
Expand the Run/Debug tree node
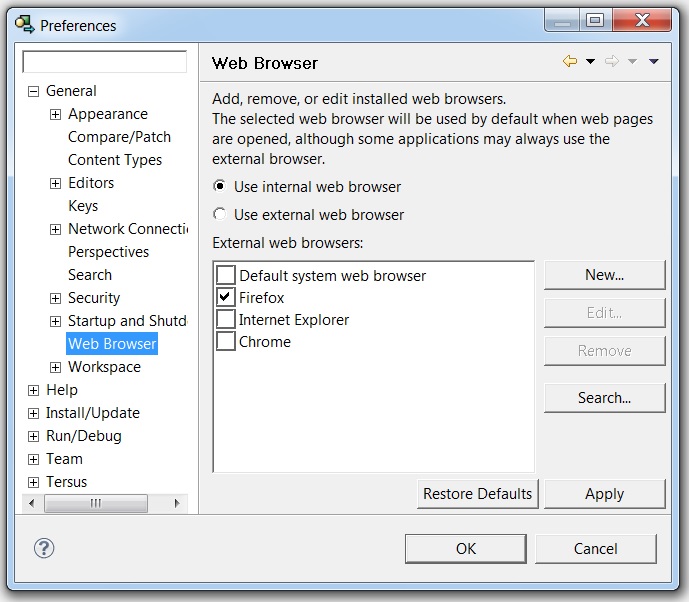pyautogui.click(x=33, y=436)
